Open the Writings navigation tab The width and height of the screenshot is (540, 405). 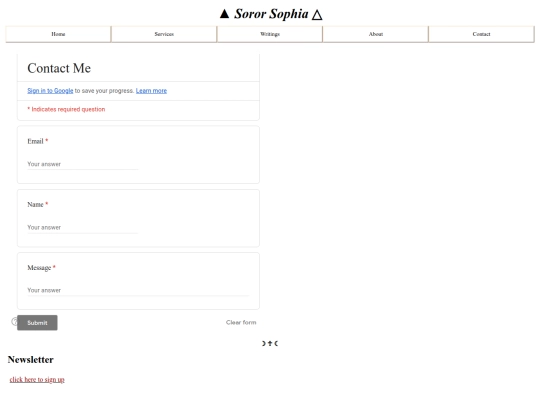(270, 34)
